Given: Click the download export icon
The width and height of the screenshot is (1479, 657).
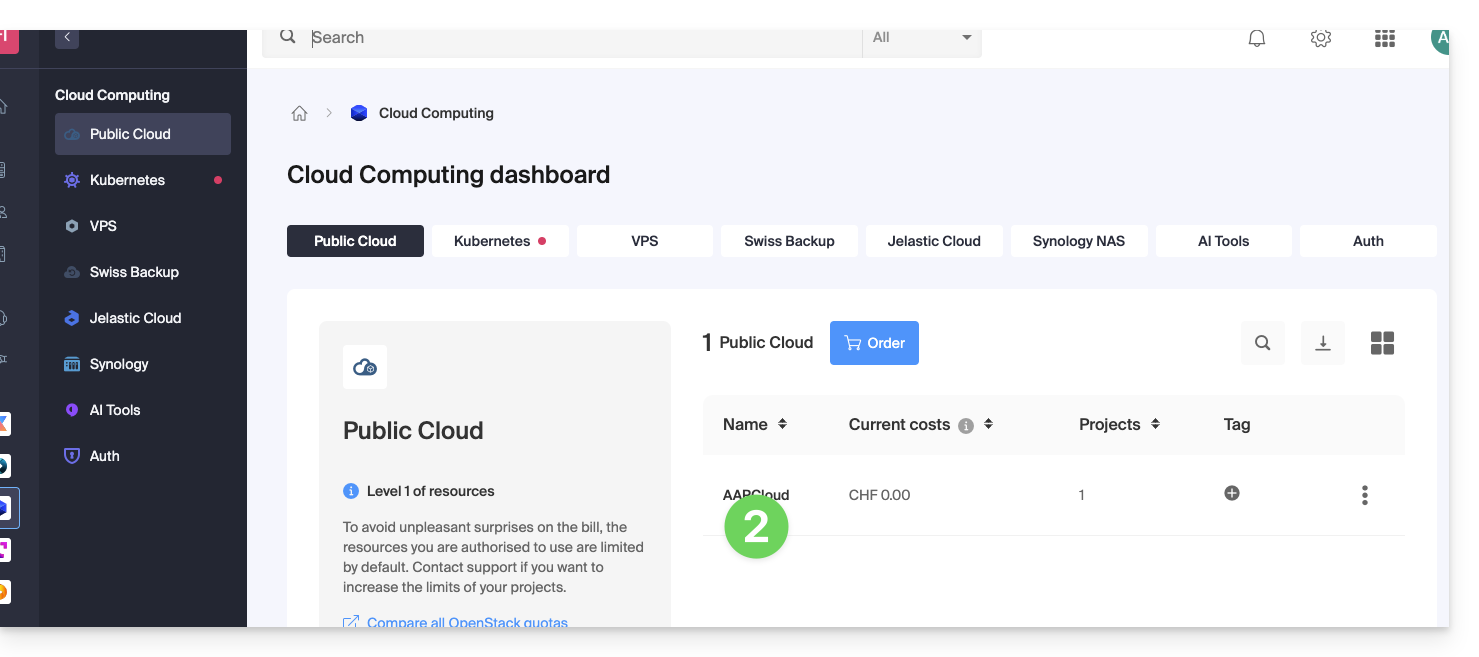Looking at the screenshot, I should click(x=1322, y=343).
